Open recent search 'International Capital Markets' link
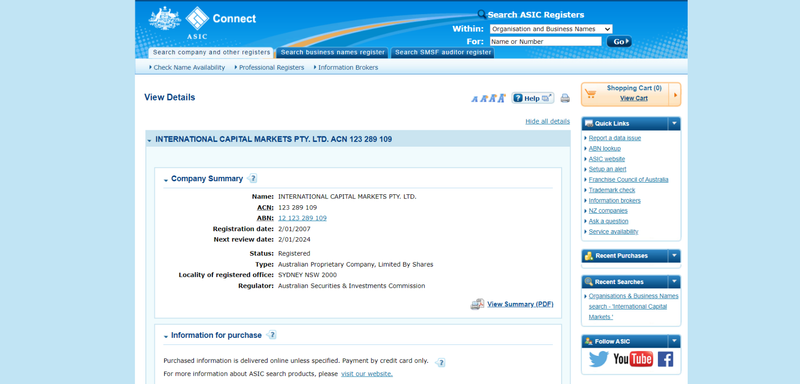Screen dimensions: 800x384 (633, 306)
